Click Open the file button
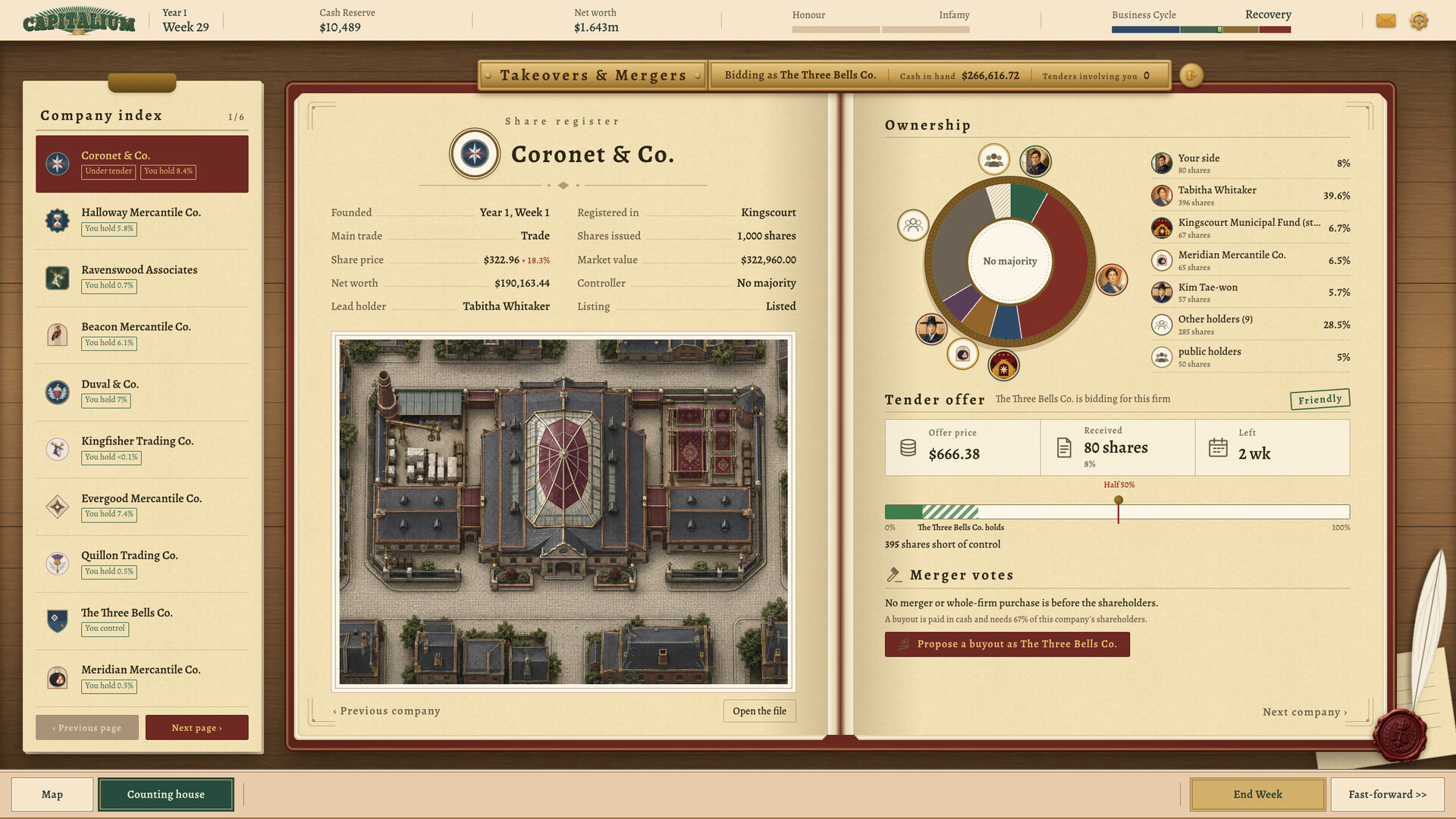Viewport: 1456px width, 819px height. click(759, 711)
